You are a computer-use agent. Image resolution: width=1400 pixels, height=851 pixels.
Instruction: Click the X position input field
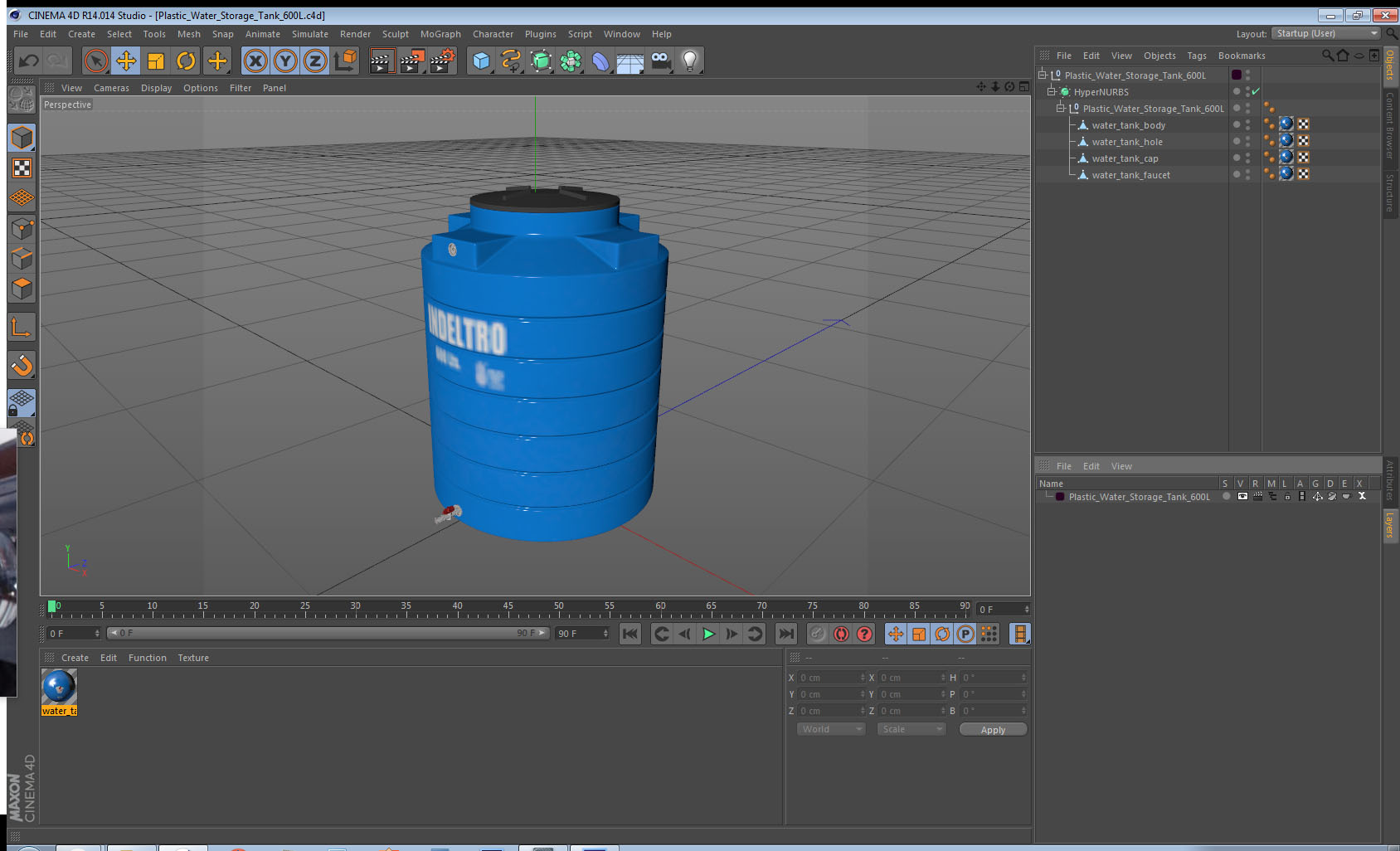pos(831,678)
